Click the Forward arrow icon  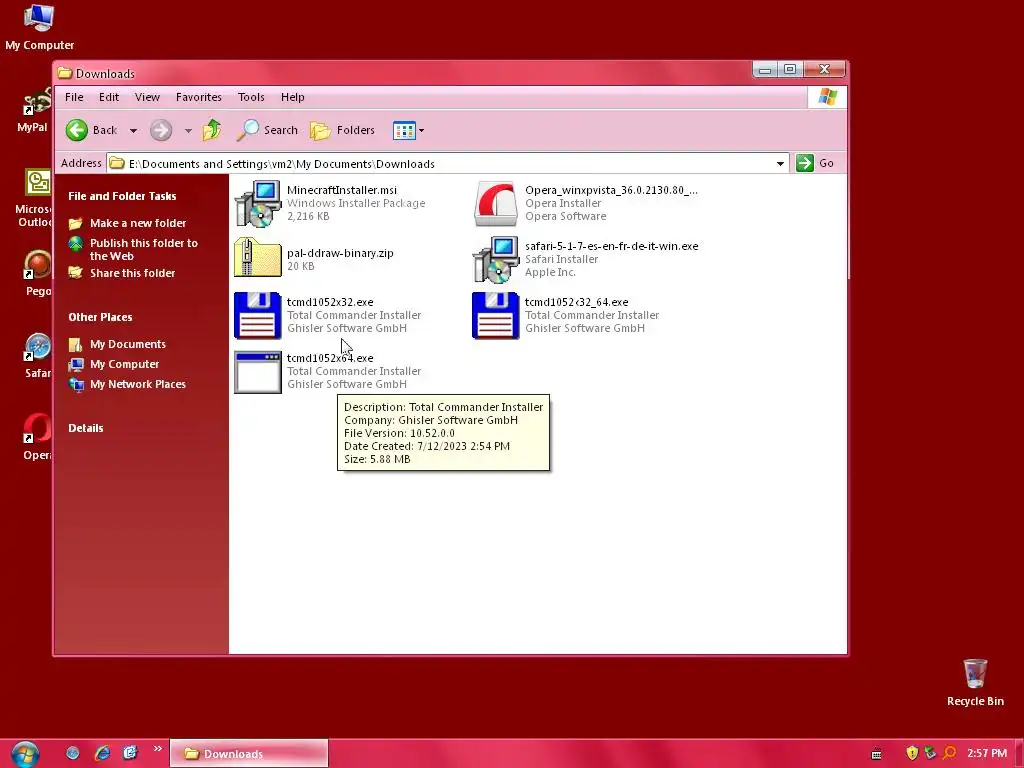click(x=161, y=131)
